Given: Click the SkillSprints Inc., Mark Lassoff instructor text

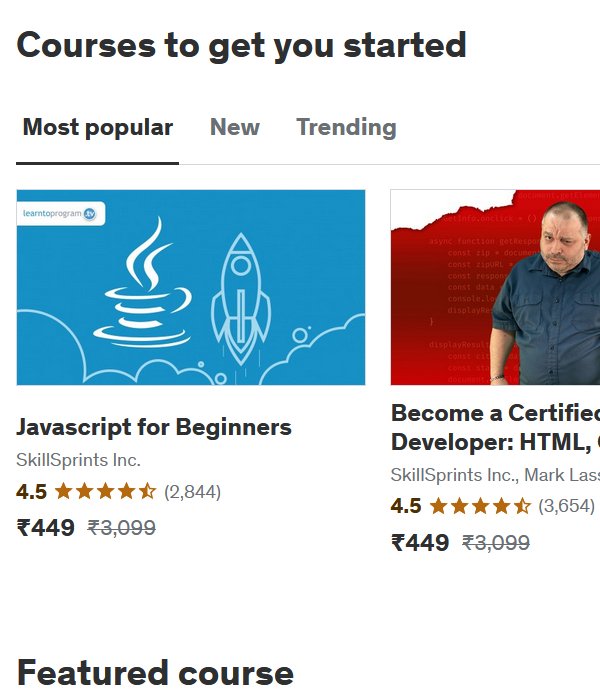Looking at the screenshot, I should [x=496, y=475].
